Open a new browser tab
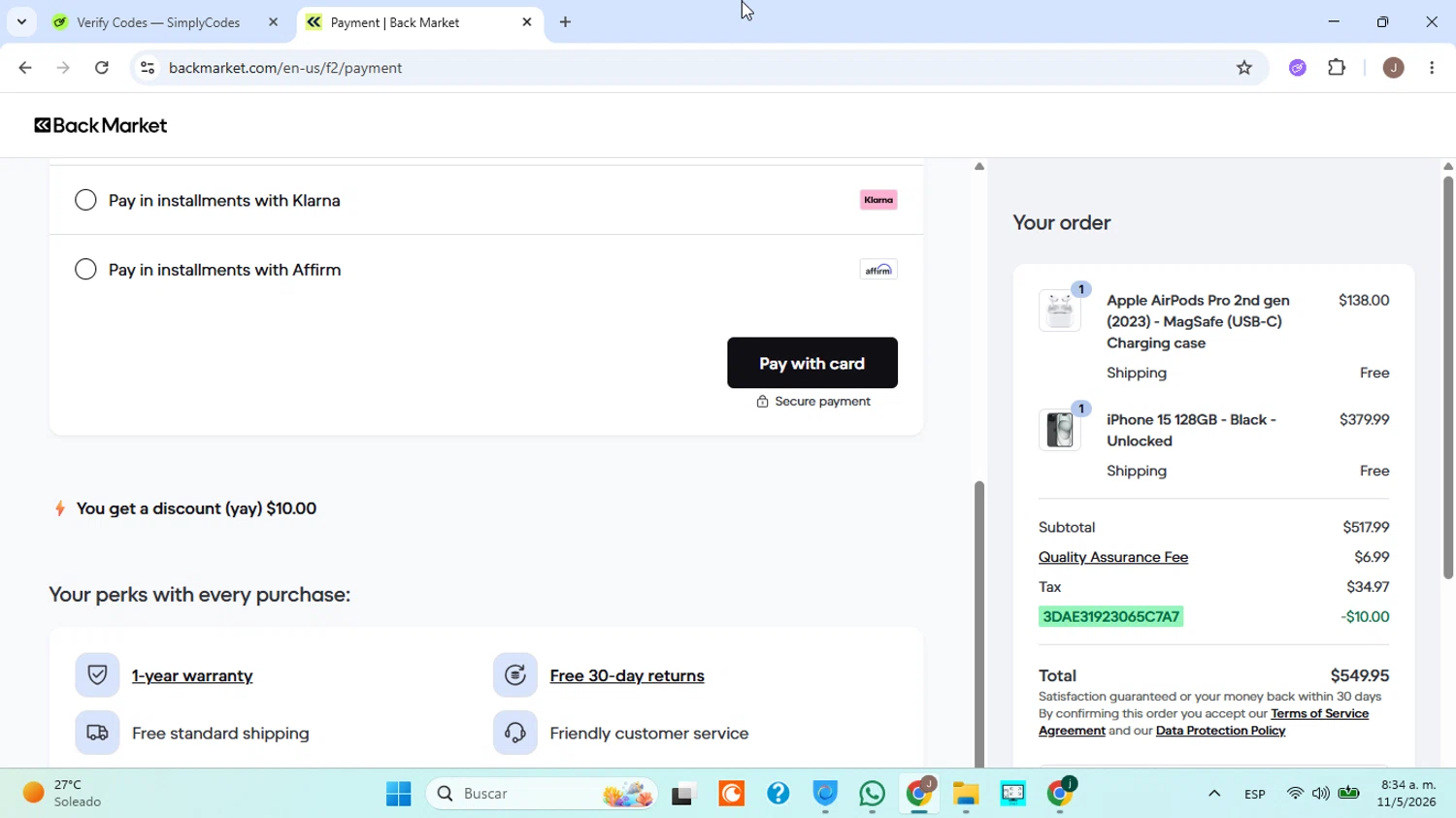 pyautogui.click(x=566, y=22)
